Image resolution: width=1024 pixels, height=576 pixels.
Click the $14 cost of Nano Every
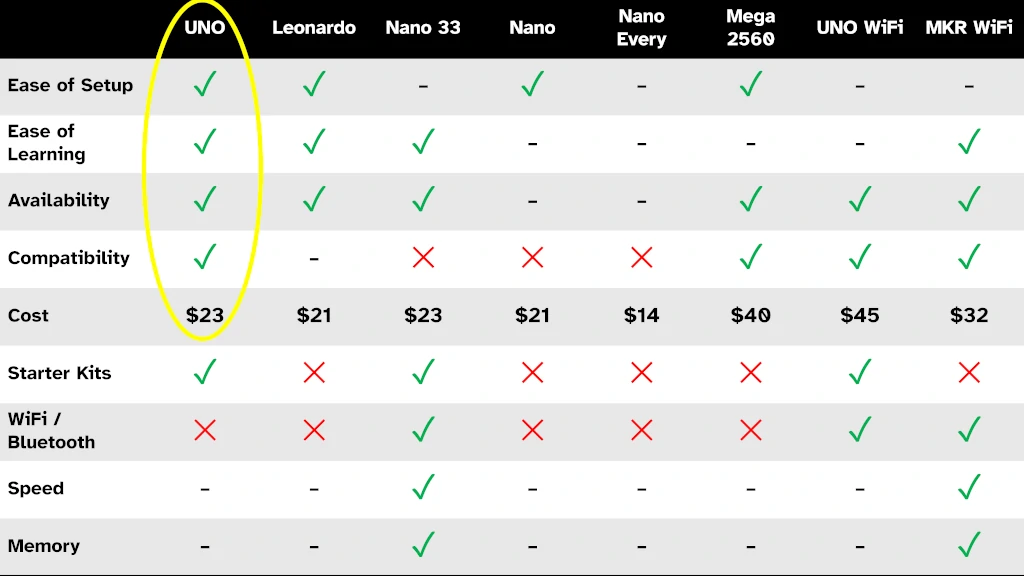(x=642, y=315)
